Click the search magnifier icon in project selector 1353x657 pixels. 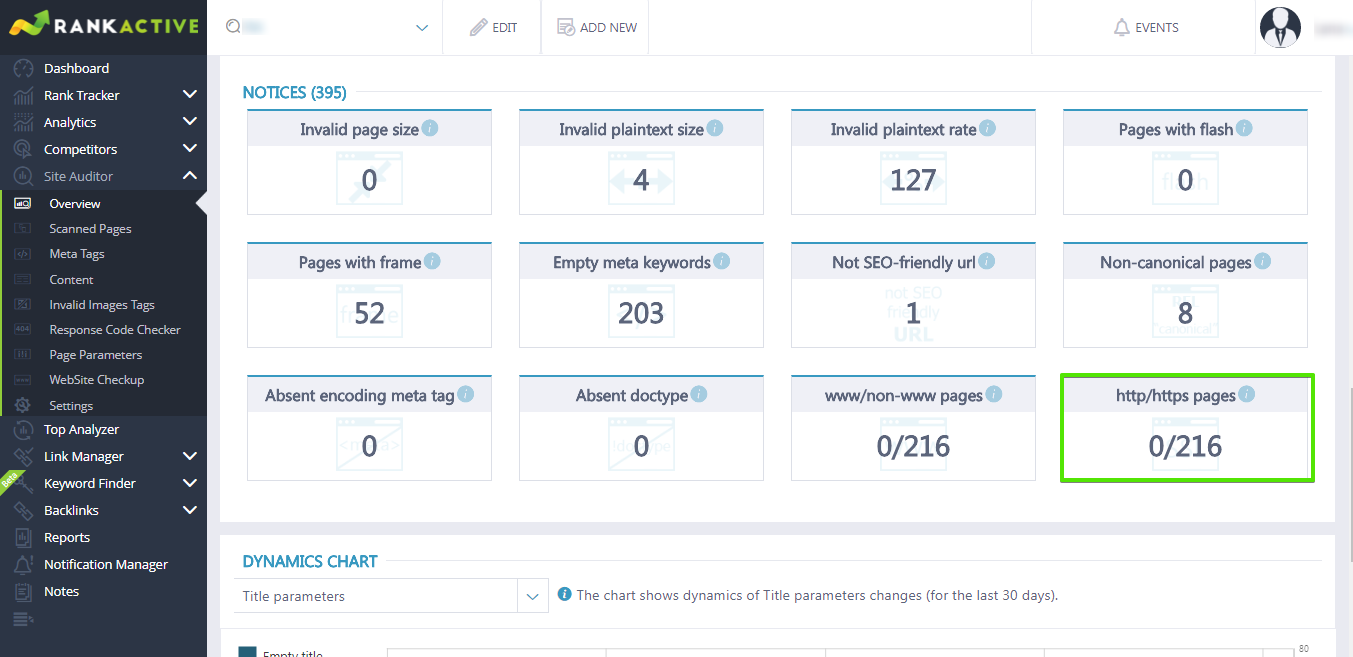tap(233, 27)
